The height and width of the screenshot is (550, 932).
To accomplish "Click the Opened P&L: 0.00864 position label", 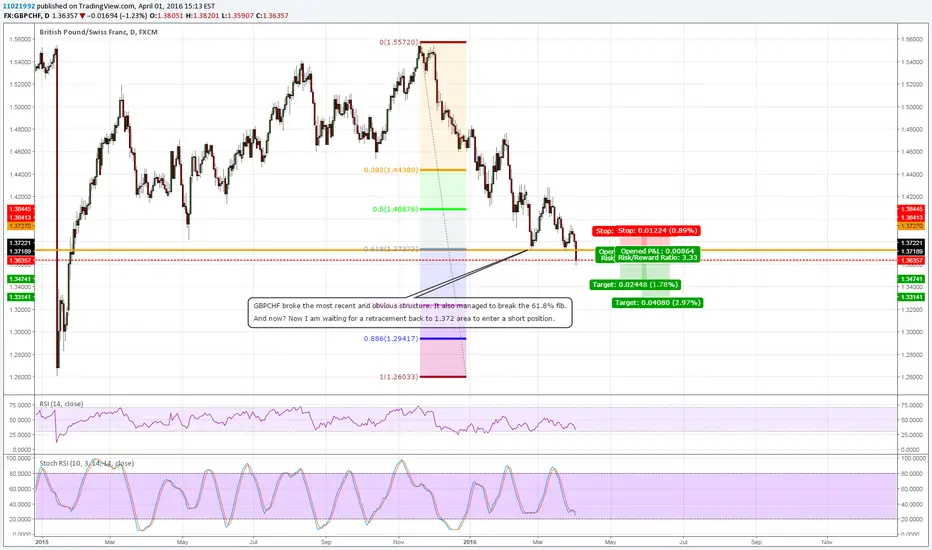I will [657, 252].
